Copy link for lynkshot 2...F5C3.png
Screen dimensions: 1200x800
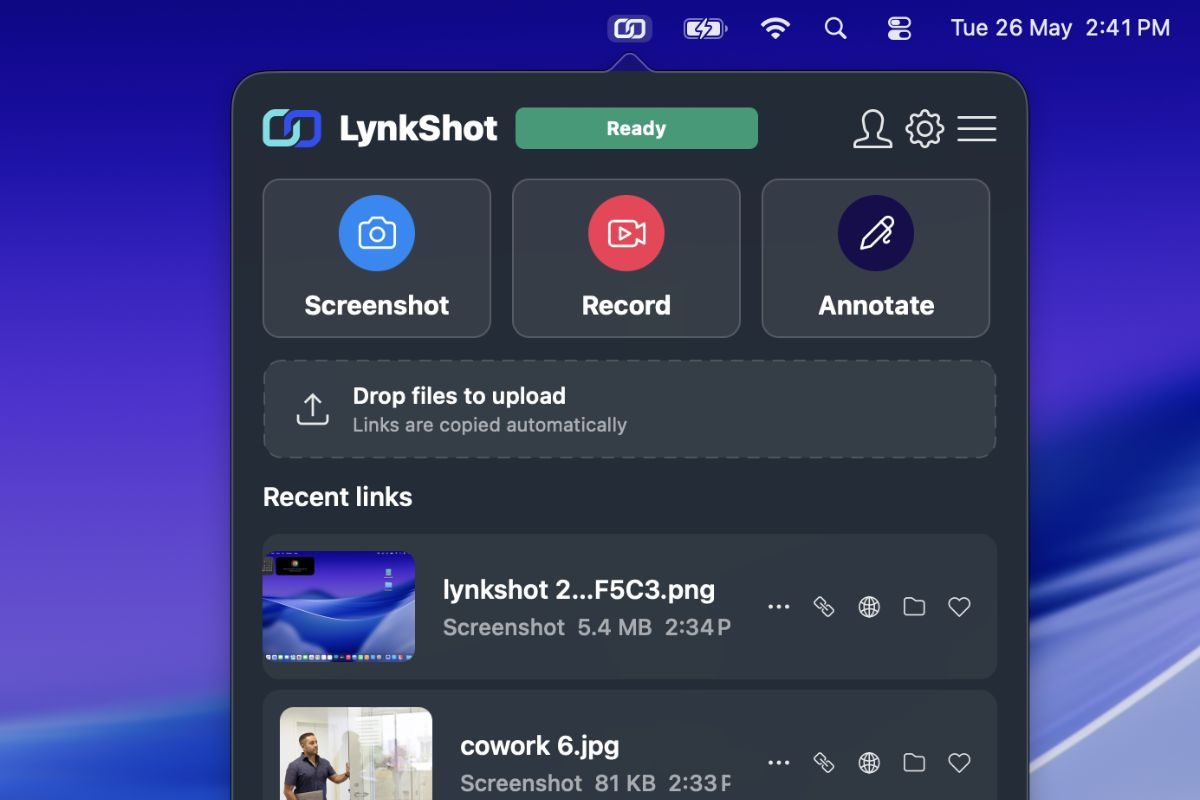click(x=824, y=607)
